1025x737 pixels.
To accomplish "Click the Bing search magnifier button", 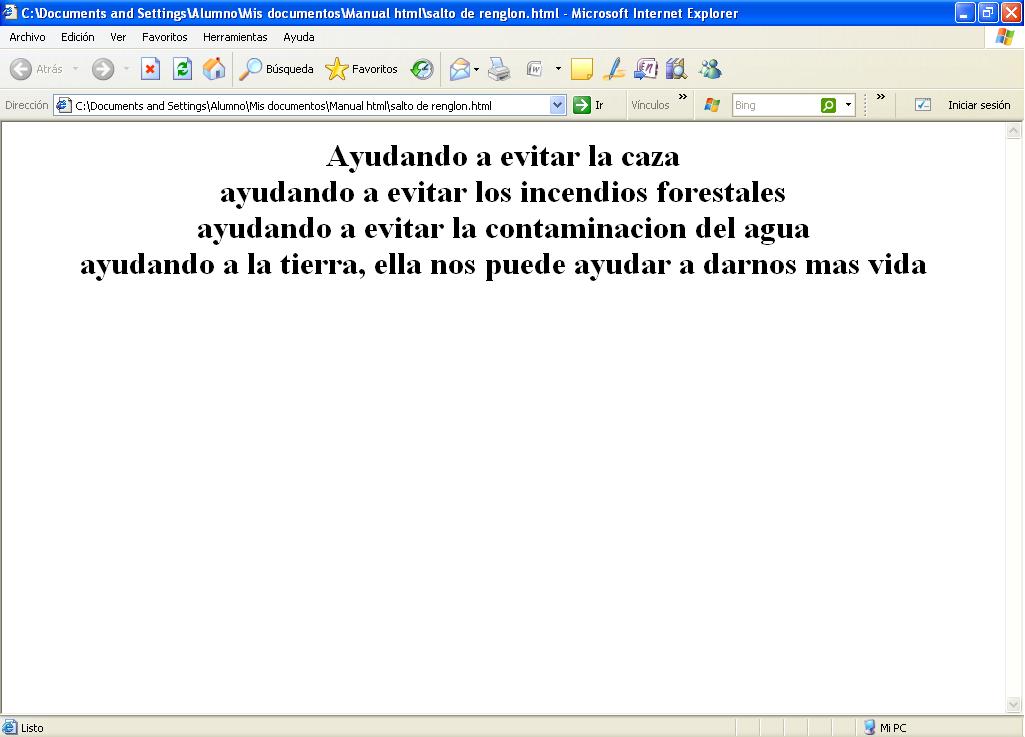I will 827,104.
